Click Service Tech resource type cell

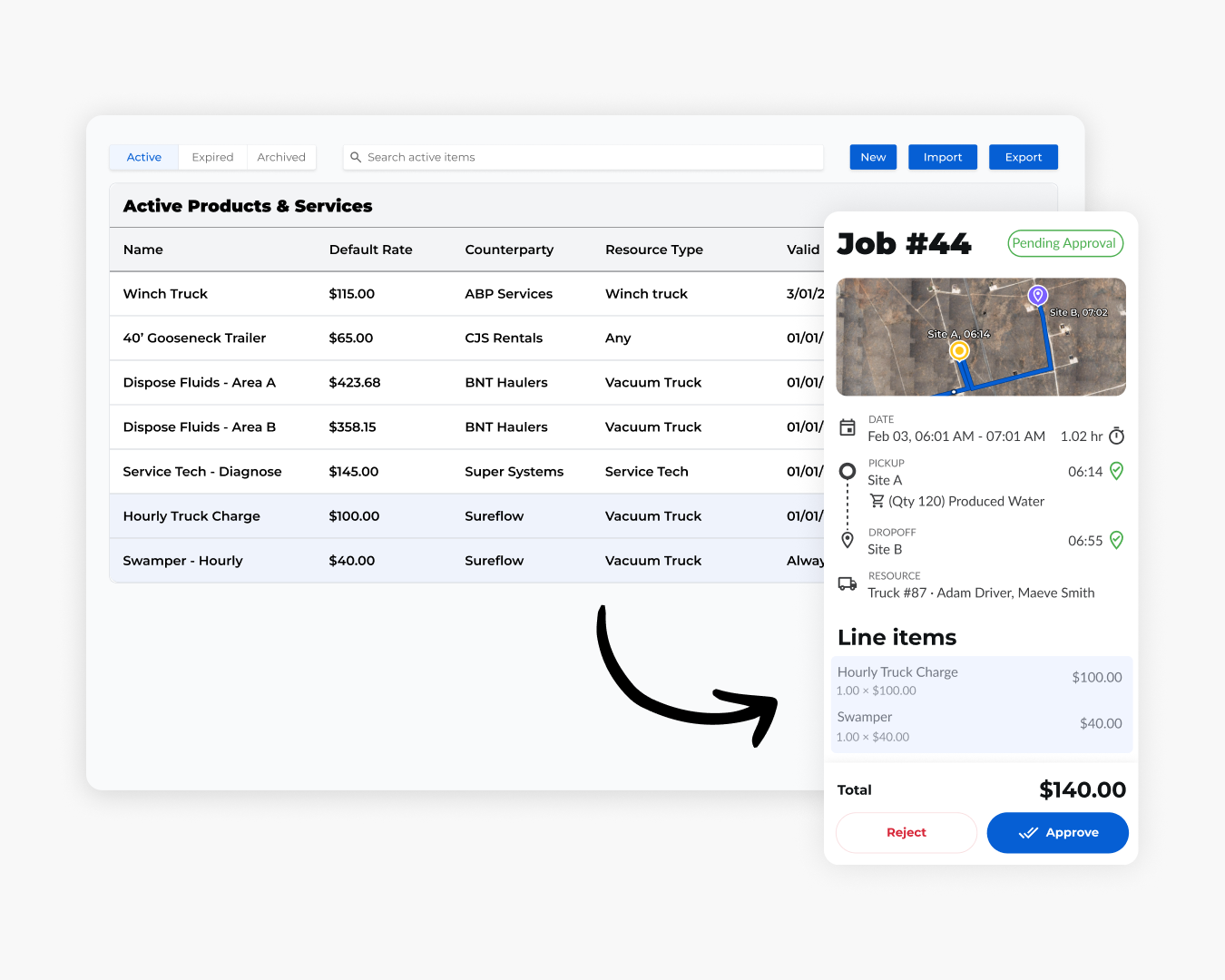(x=647, y=471)
